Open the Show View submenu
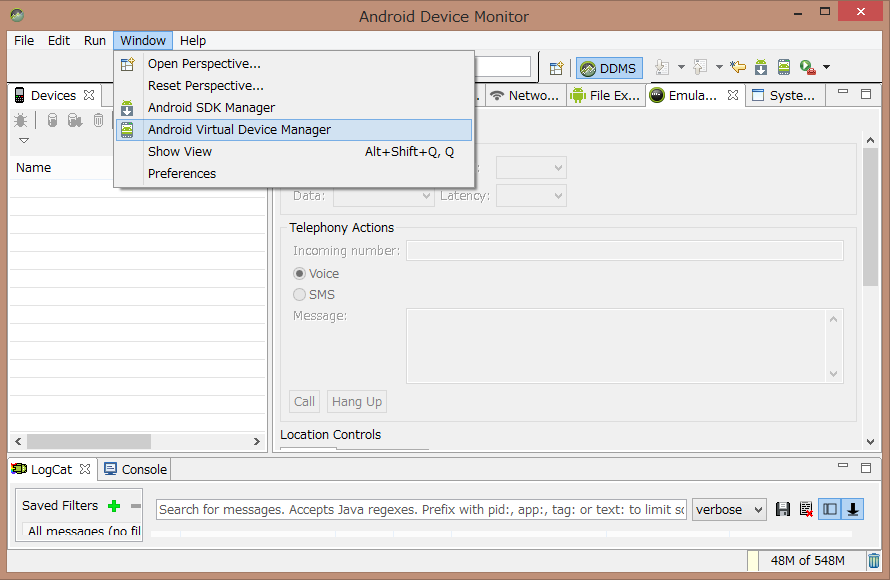This screenshot has width=890, height=580. coord(294,152)
